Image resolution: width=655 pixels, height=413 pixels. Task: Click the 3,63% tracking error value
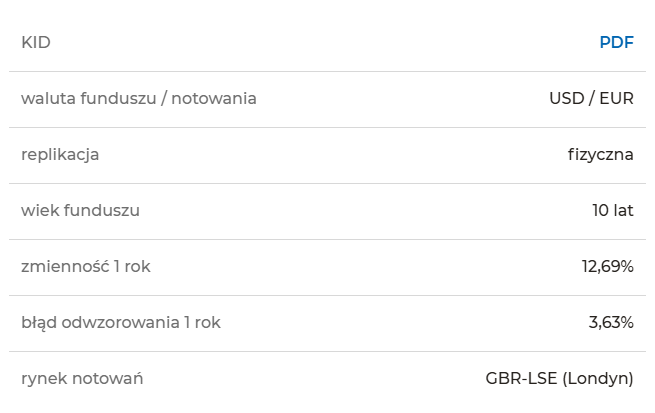click(x=611, y=322)
